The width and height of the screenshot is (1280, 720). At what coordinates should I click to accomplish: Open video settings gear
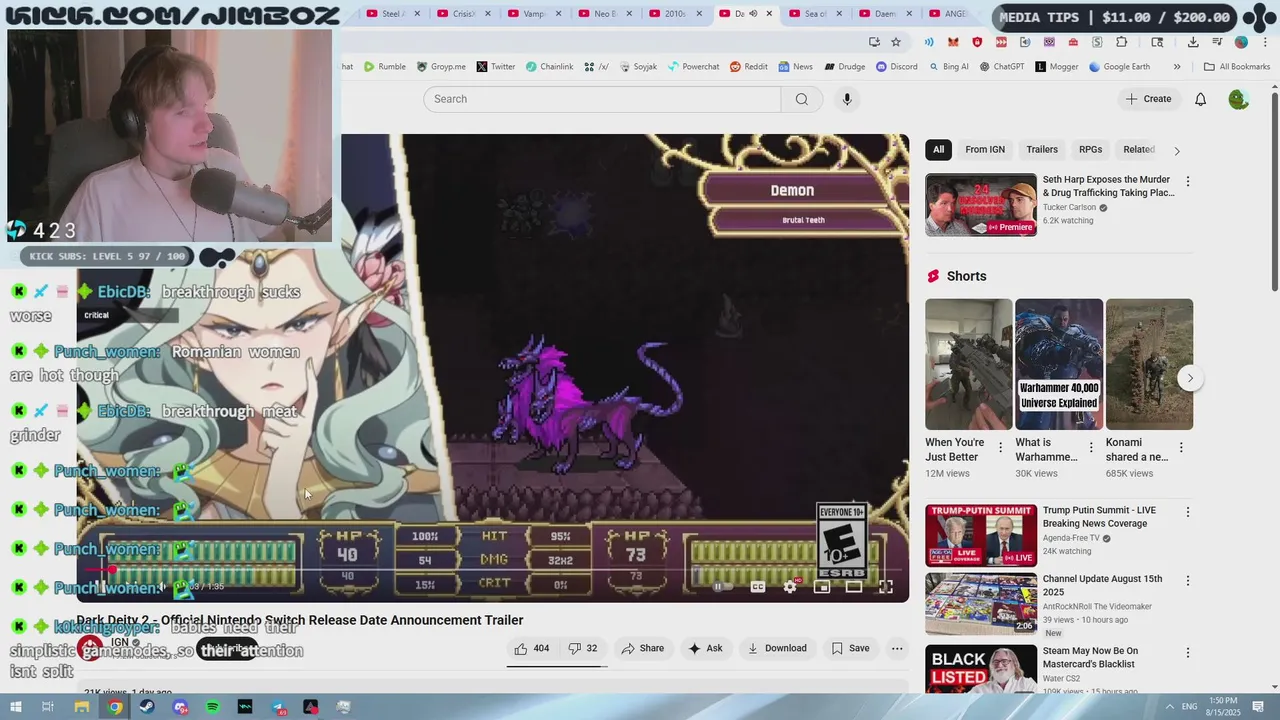(790, 587)
